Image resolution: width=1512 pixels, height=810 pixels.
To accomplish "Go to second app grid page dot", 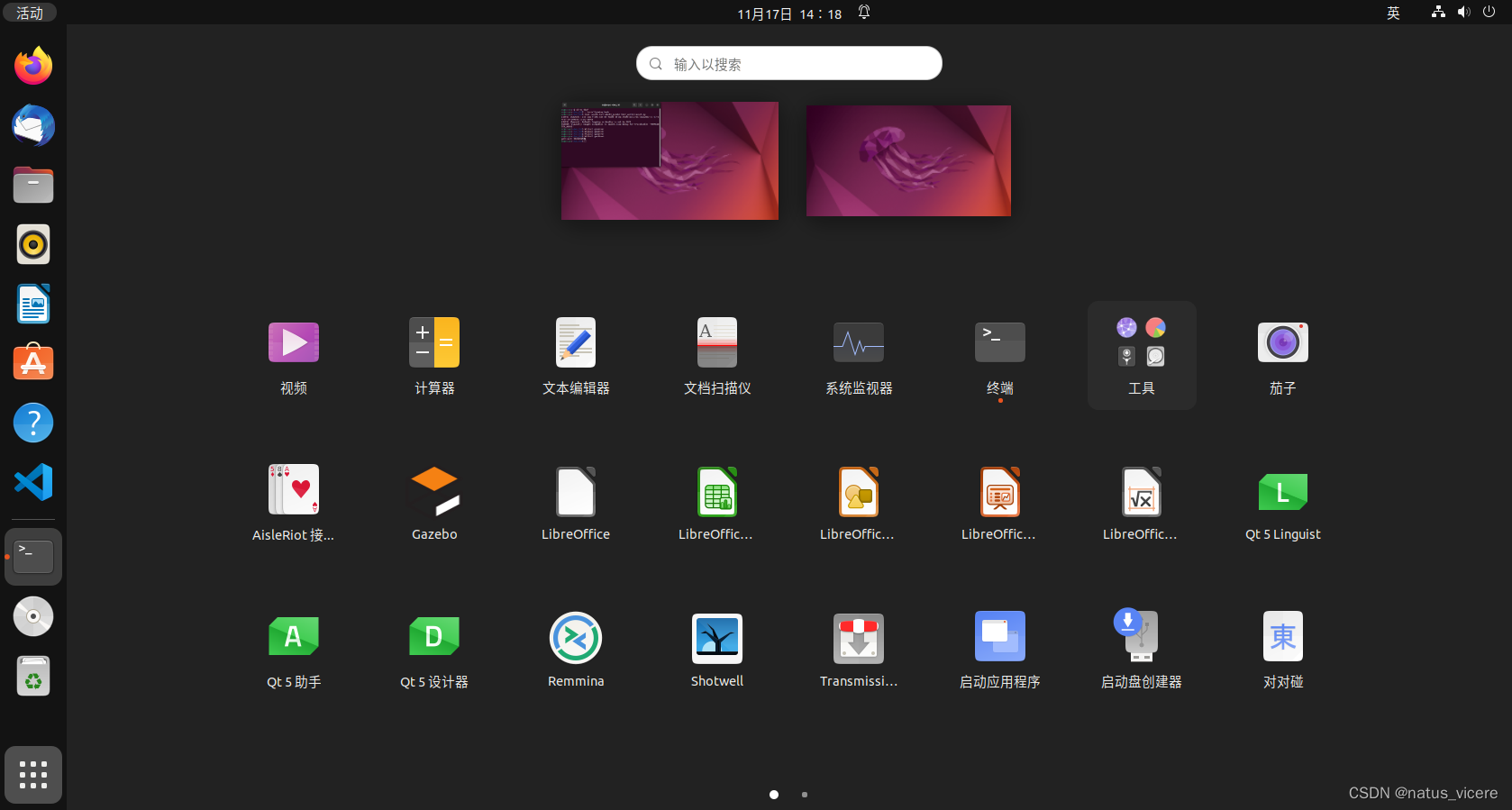I will (805, 795).
